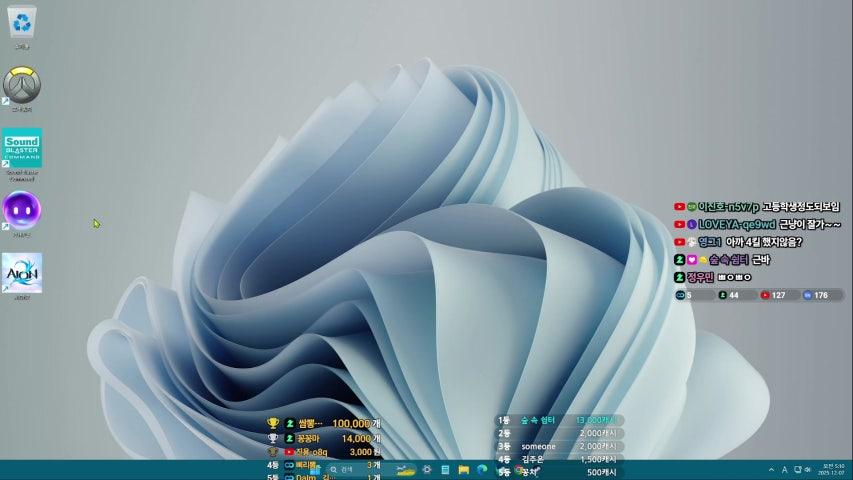The width and height of the screenshot is (853, 480).
Task: Open the File Explorer folder in taskbar
Action: (463, 470)
